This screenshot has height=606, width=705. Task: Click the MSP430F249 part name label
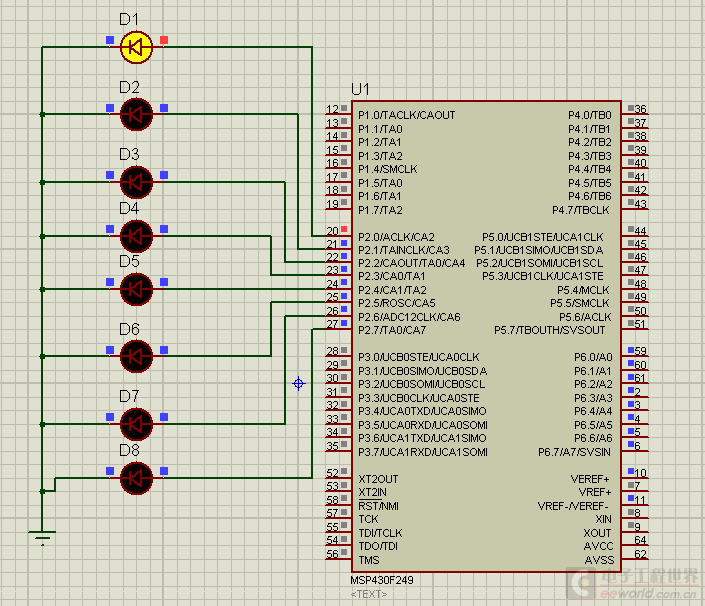point(382,580)
